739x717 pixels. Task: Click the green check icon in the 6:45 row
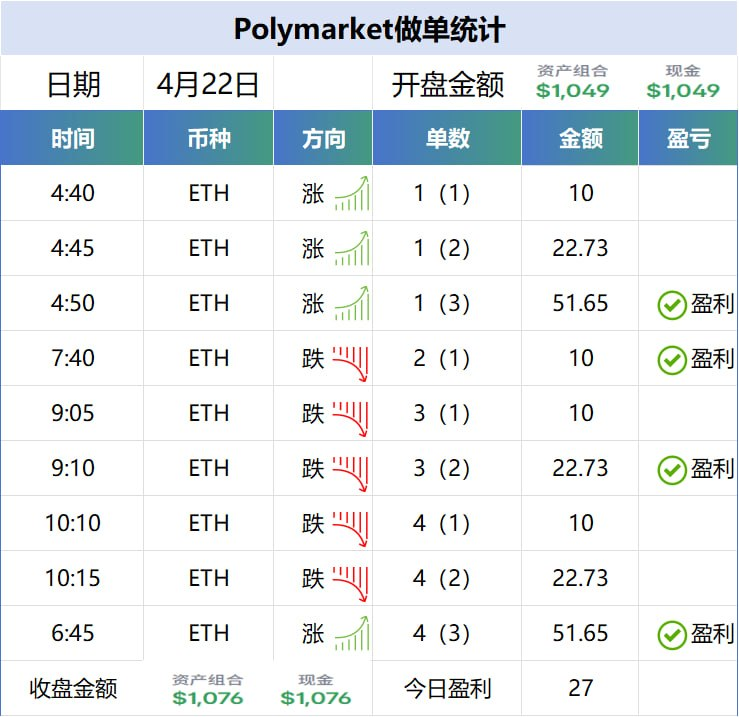(x=672, y=635)
